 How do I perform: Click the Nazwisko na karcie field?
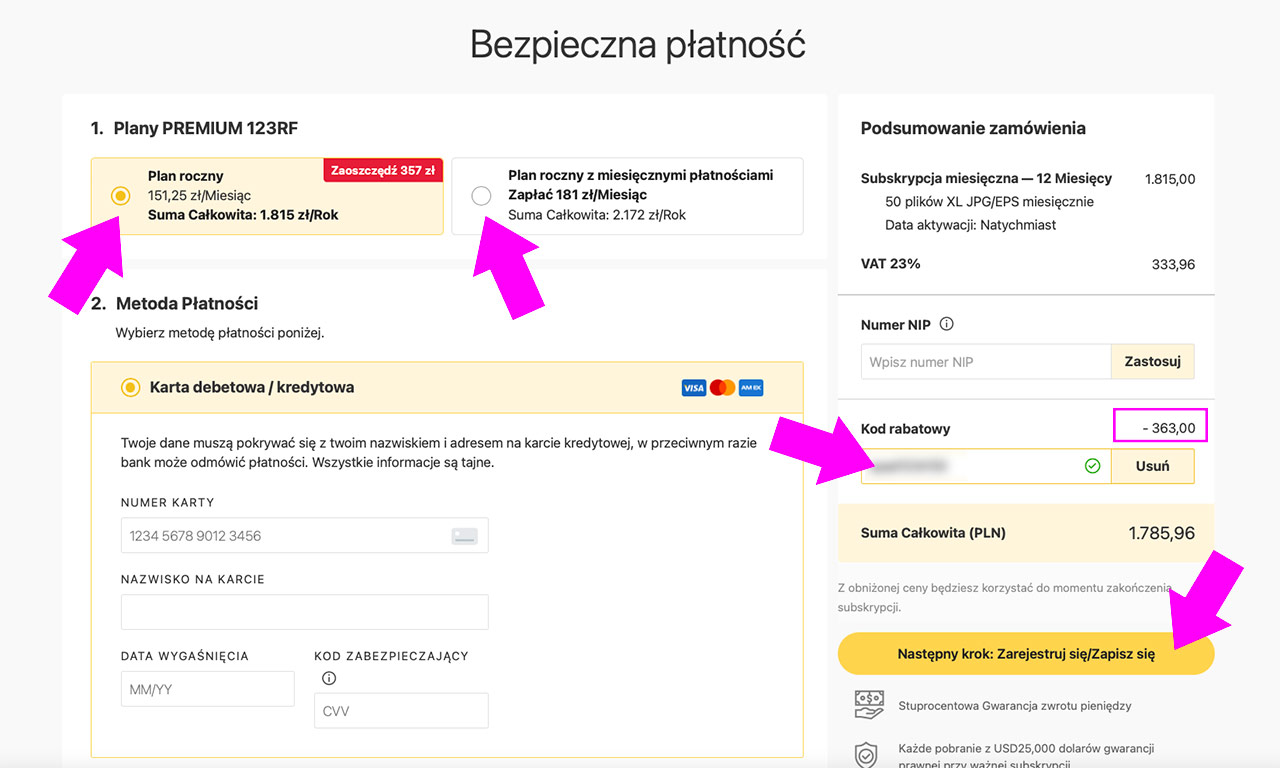point(304,612)
